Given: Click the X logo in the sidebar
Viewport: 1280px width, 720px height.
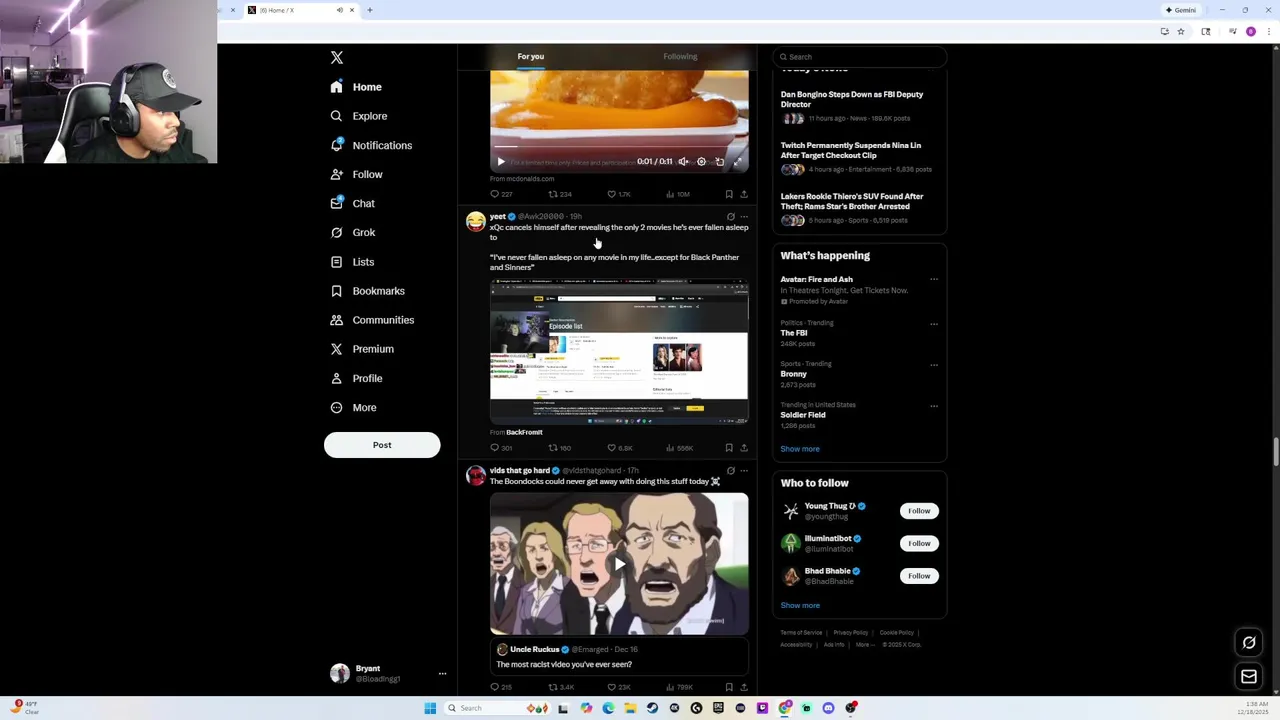Looking at the screenshot, I should [337, 58].
